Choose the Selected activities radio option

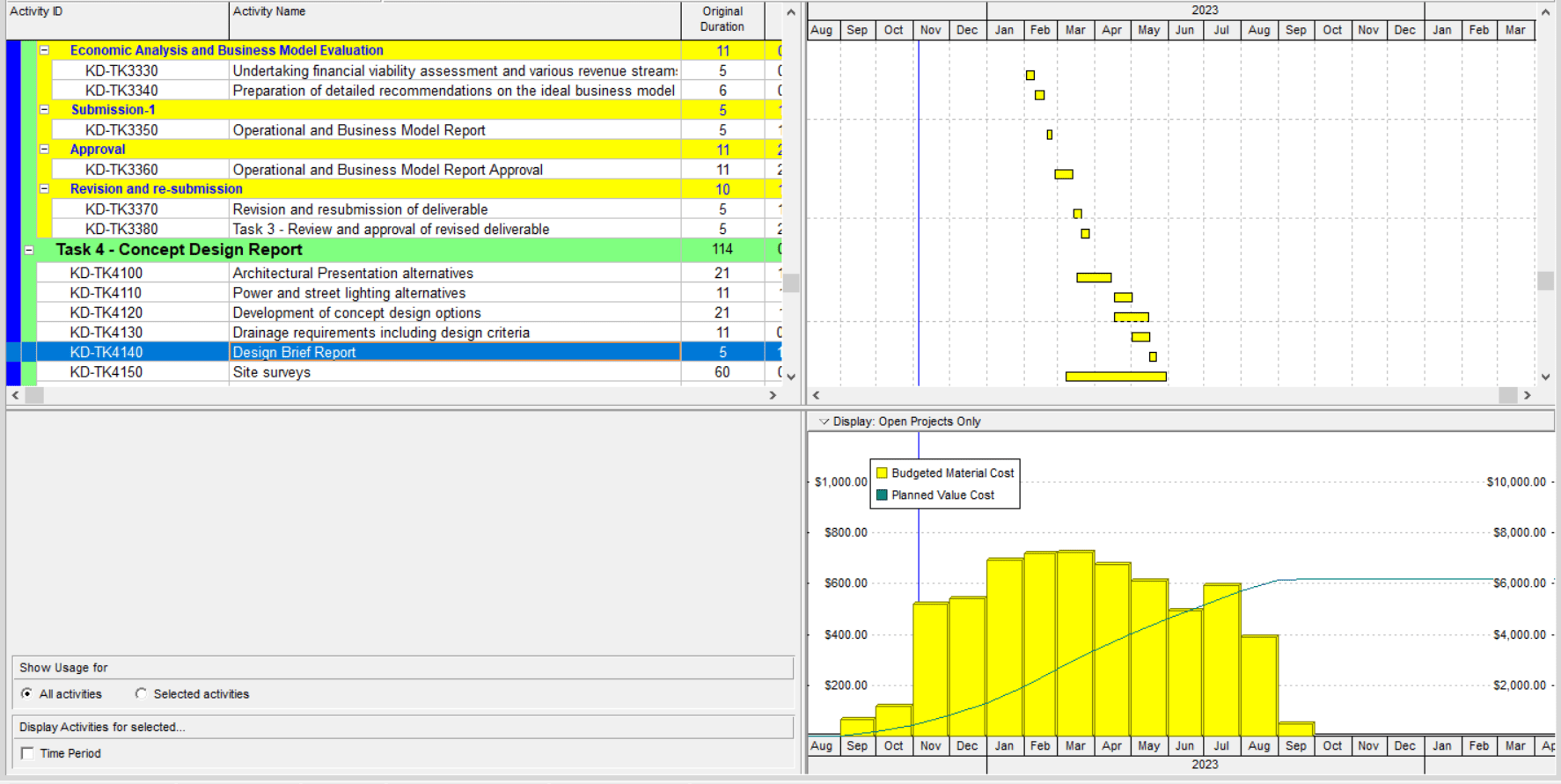(141, 694)
